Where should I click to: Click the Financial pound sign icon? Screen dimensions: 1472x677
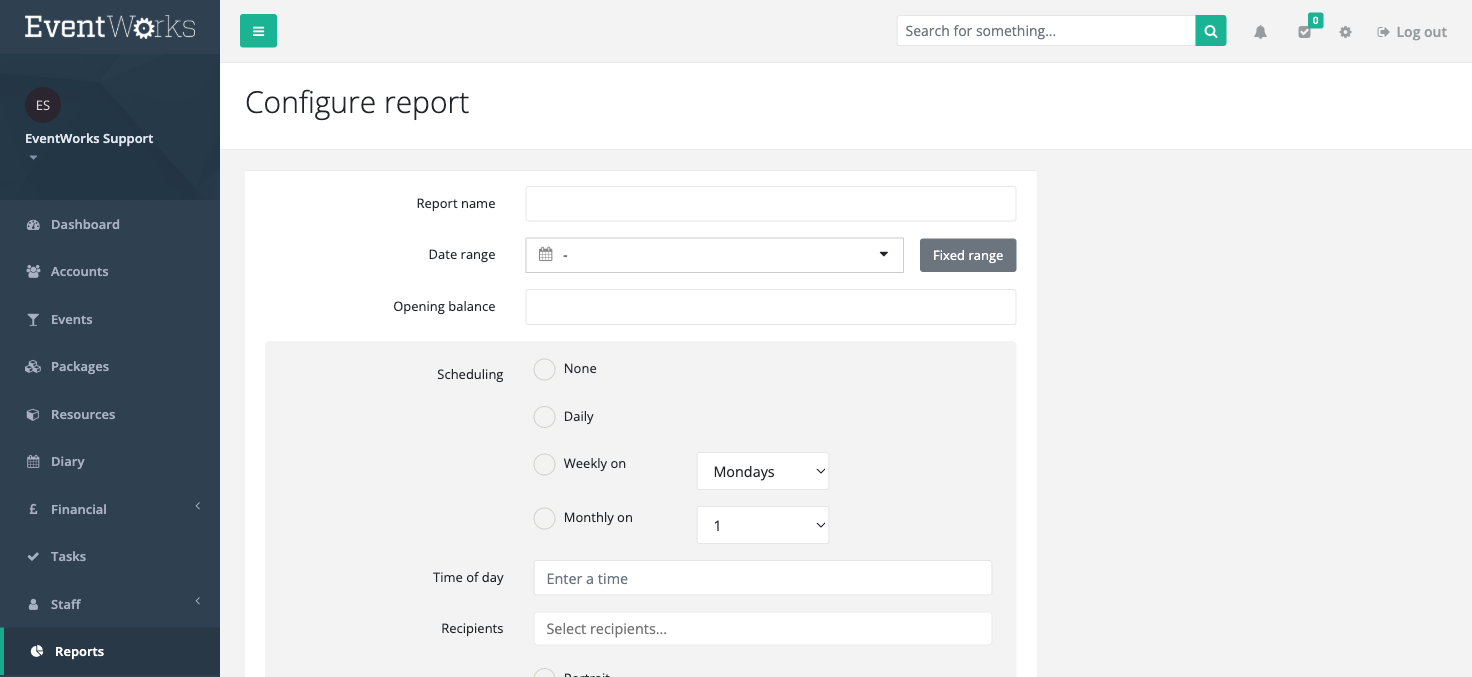pyautogui.click(x=32, y=510)
